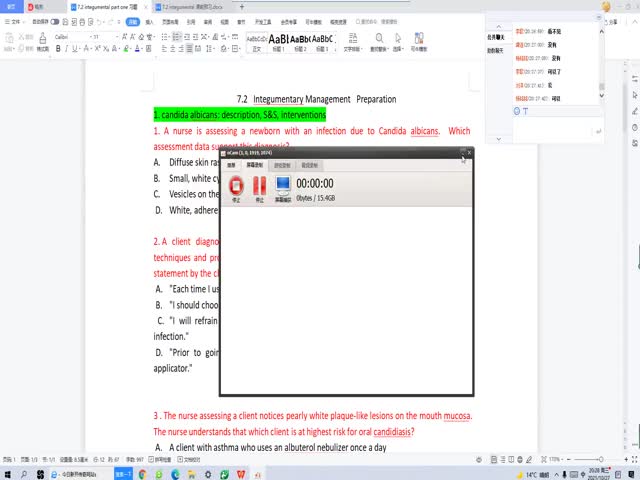Click the third tab in the recorder window

[283, 164]
